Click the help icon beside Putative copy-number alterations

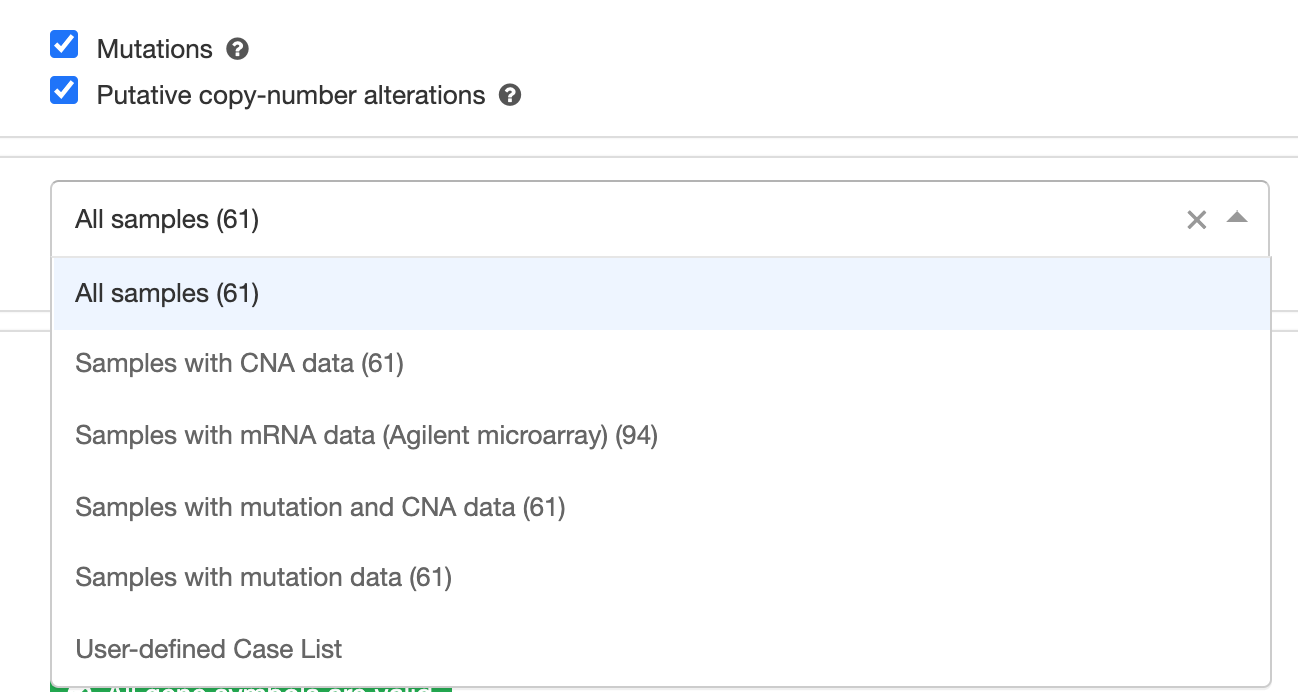tap(508, 96)
